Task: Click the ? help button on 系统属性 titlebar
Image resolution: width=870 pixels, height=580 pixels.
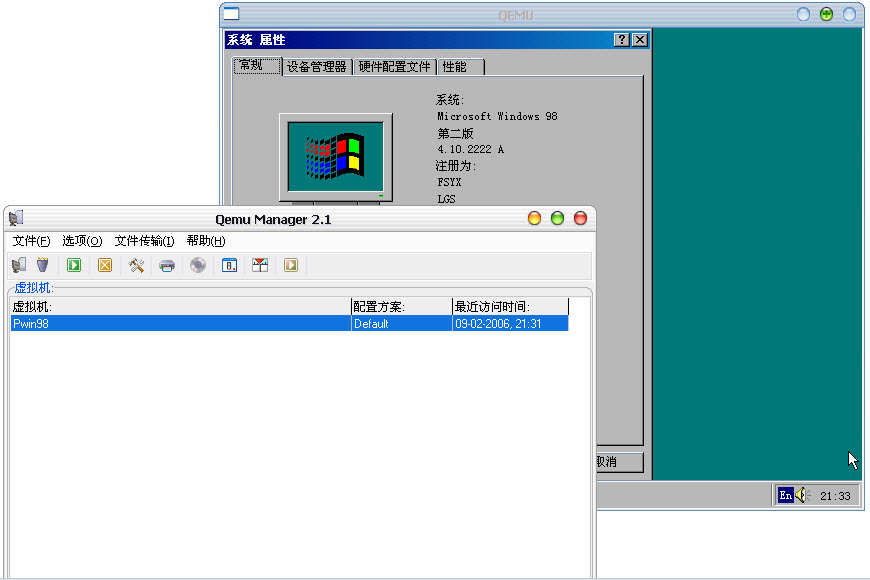Action: click(622, 40)
